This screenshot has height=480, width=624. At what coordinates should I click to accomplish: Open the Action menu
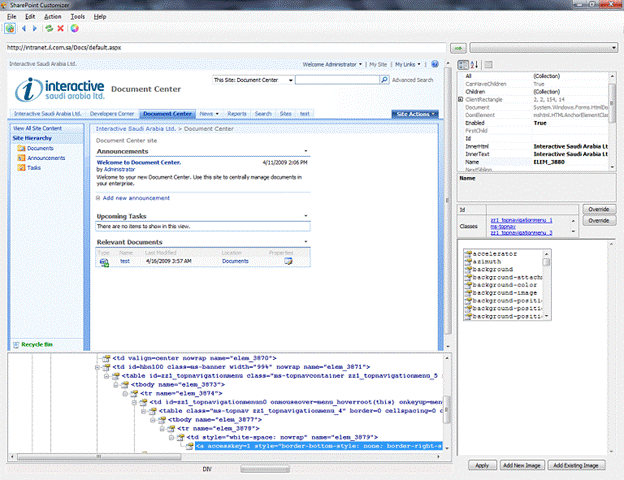[53, 16]
